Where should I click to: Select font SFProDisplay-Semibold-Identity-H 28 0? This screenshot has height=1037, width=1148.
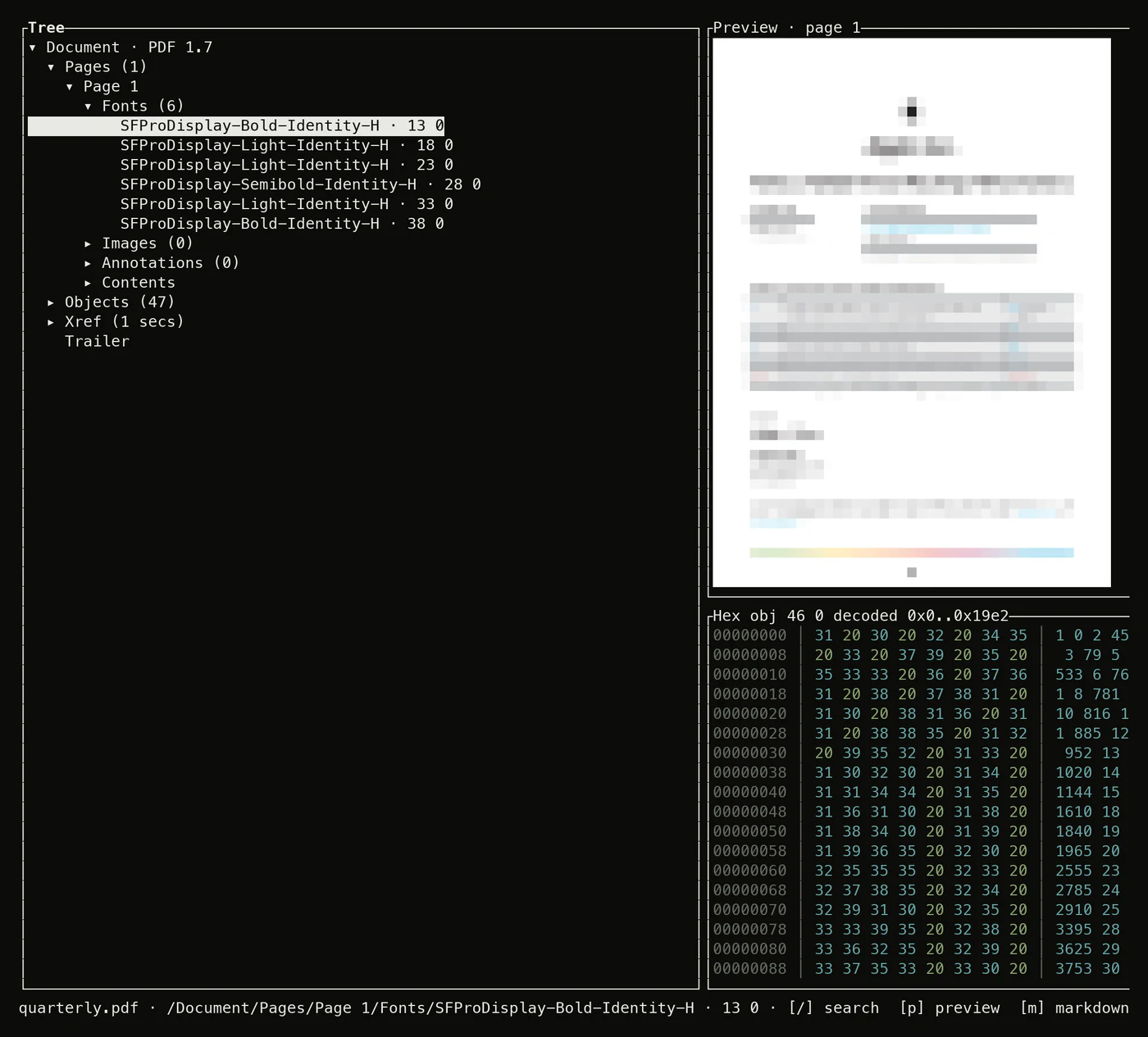[x=301, y=184]
